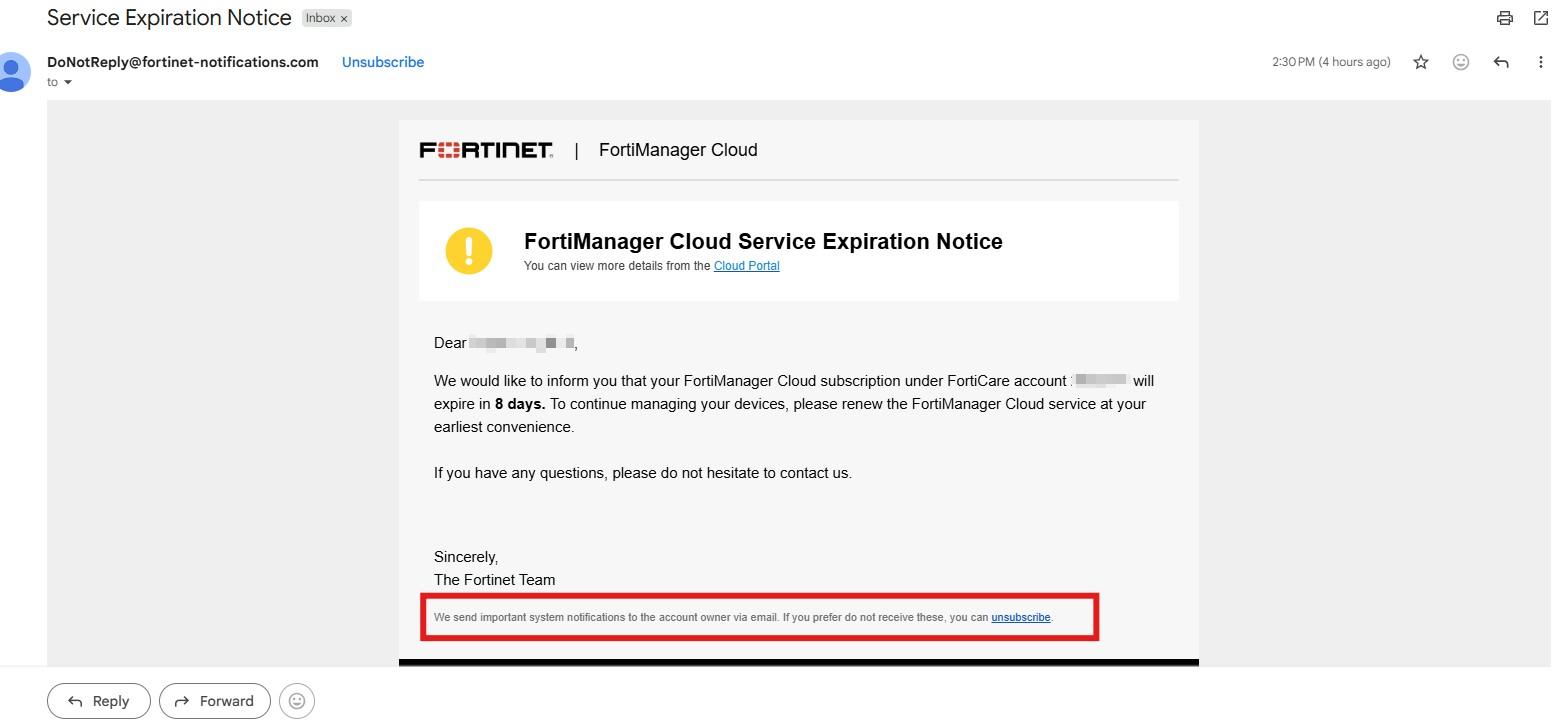This screenshot has height=721, width=1564.
Task: Click the Fortinet logo in the email
Action: click(x=486, y=151)
